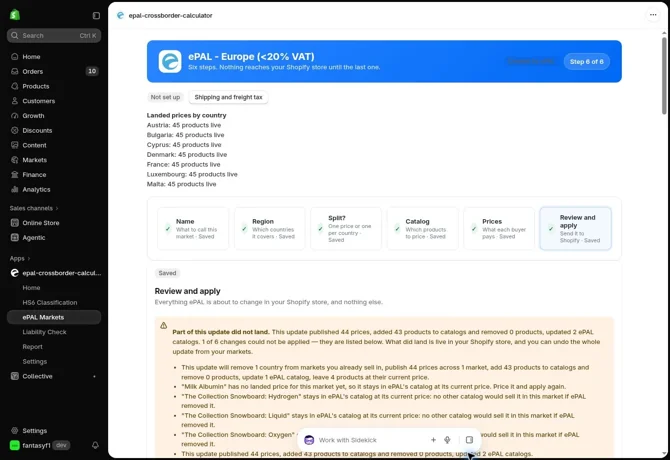Viewport: 670px width, 460px height.
Task: Click the microphone icon in Sidekick bar
Action: (447, 440)
